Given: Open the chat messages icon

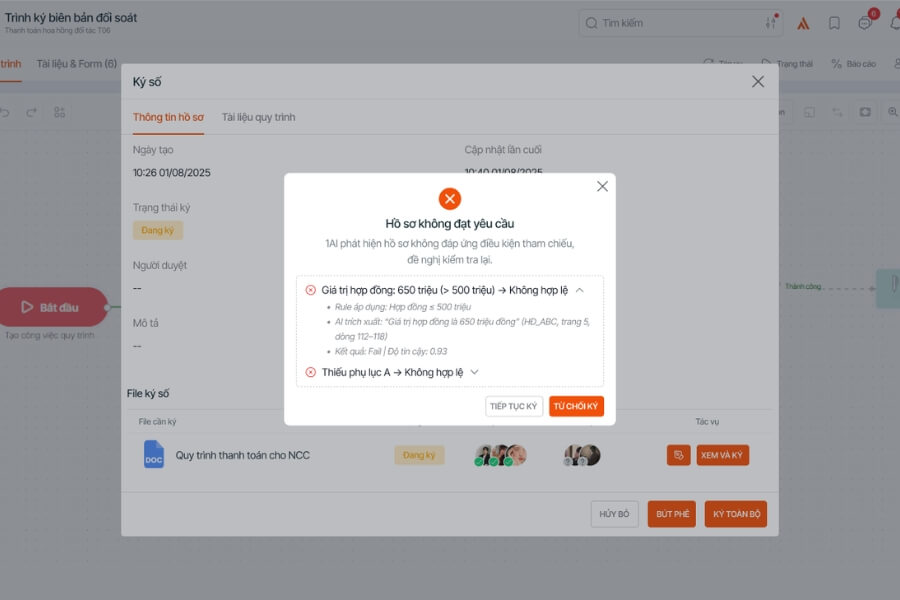Looking at the screenshot, I should pos(865,23).
